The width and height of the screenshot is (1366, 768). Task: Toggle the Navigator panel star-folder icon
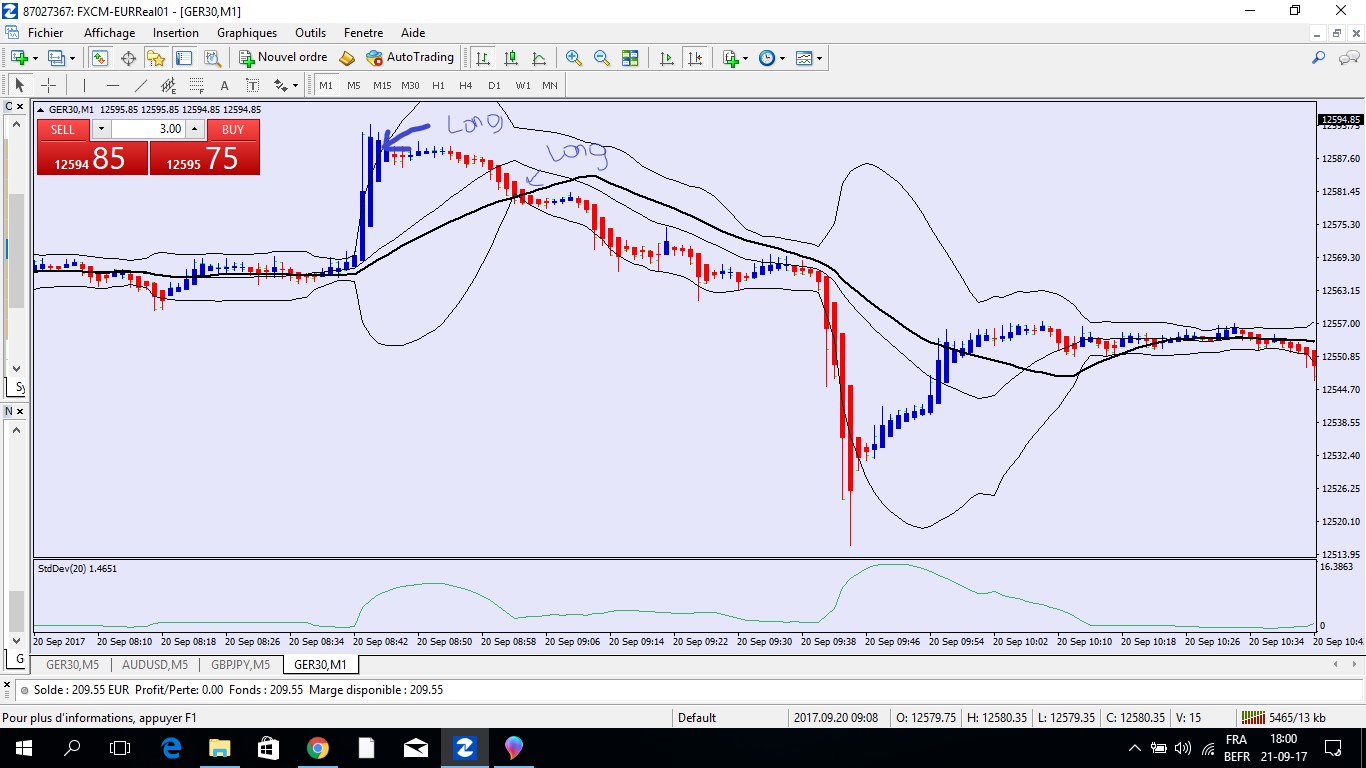pyautogui.click(x=156, y=58)
